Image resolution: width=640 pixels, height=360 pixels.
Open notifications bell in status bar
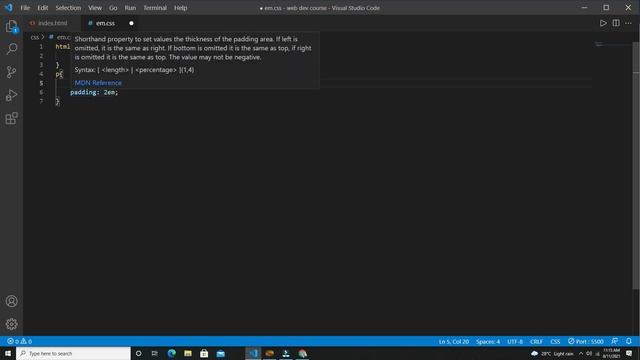(629, 341)
